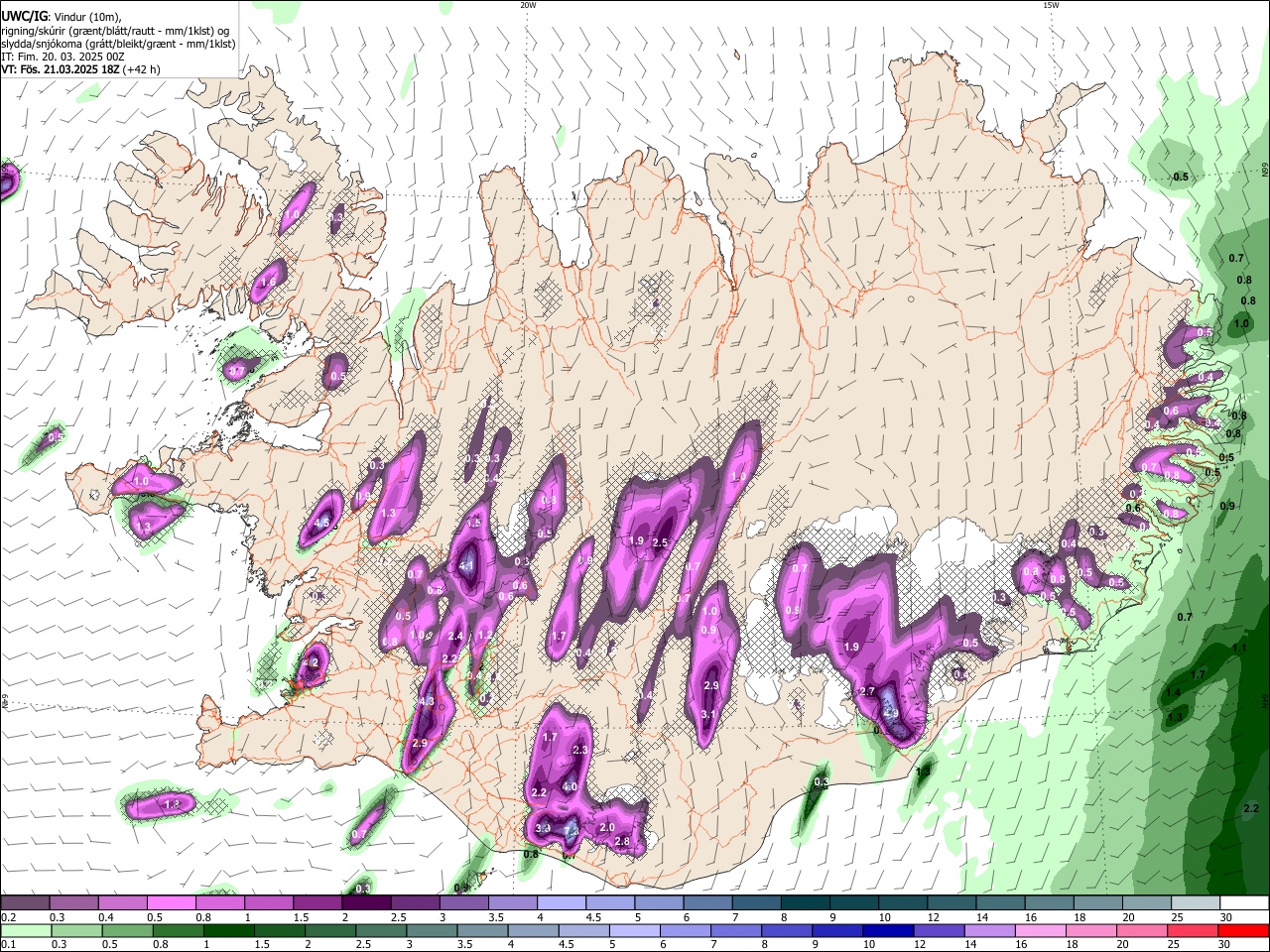Click the '1.1' value over the eastern sea

pyautogui.click(x=1238, y=649)
